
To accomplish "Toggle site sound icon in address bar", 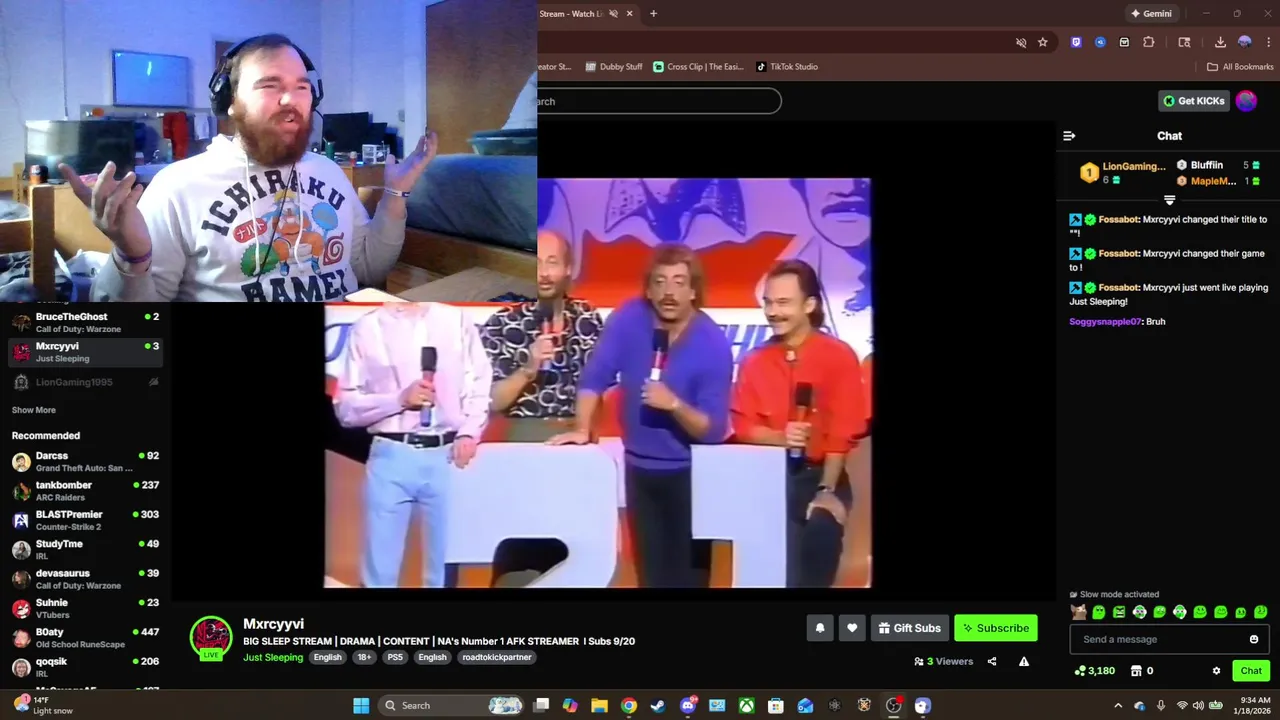I will pyautogui.click(x=1021, y=42).
